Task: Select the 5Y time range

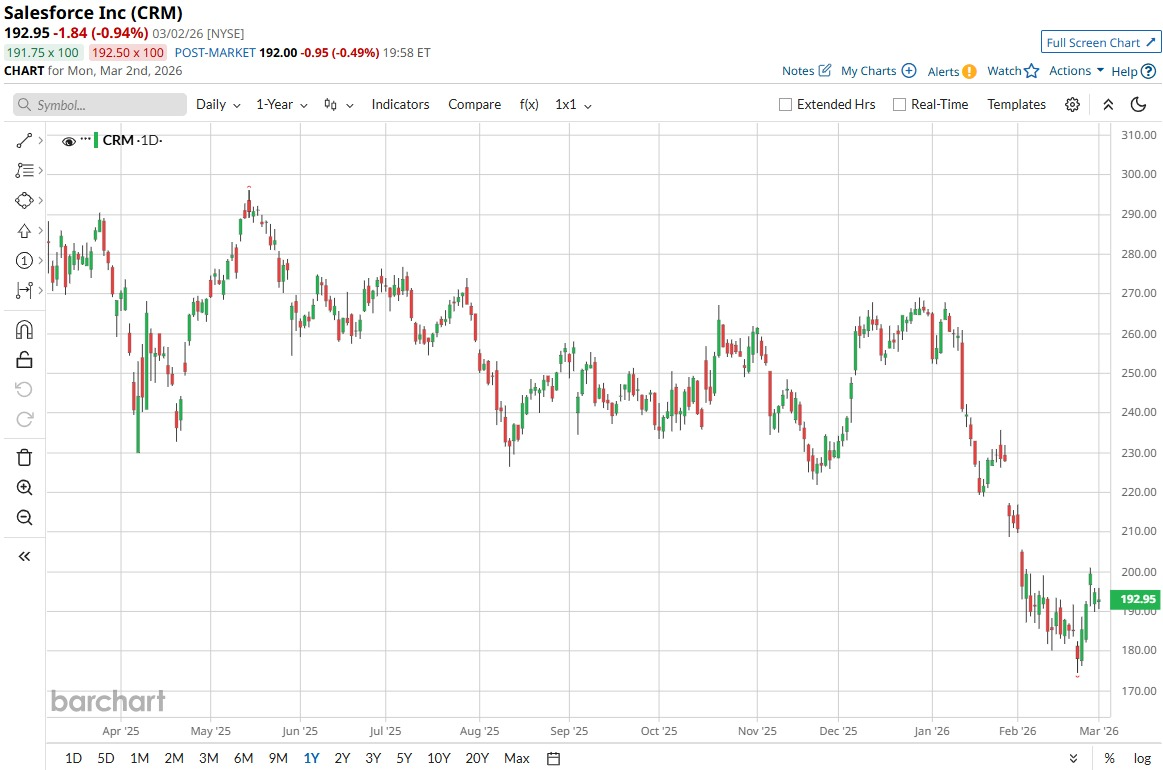Action: pos(403,758)
